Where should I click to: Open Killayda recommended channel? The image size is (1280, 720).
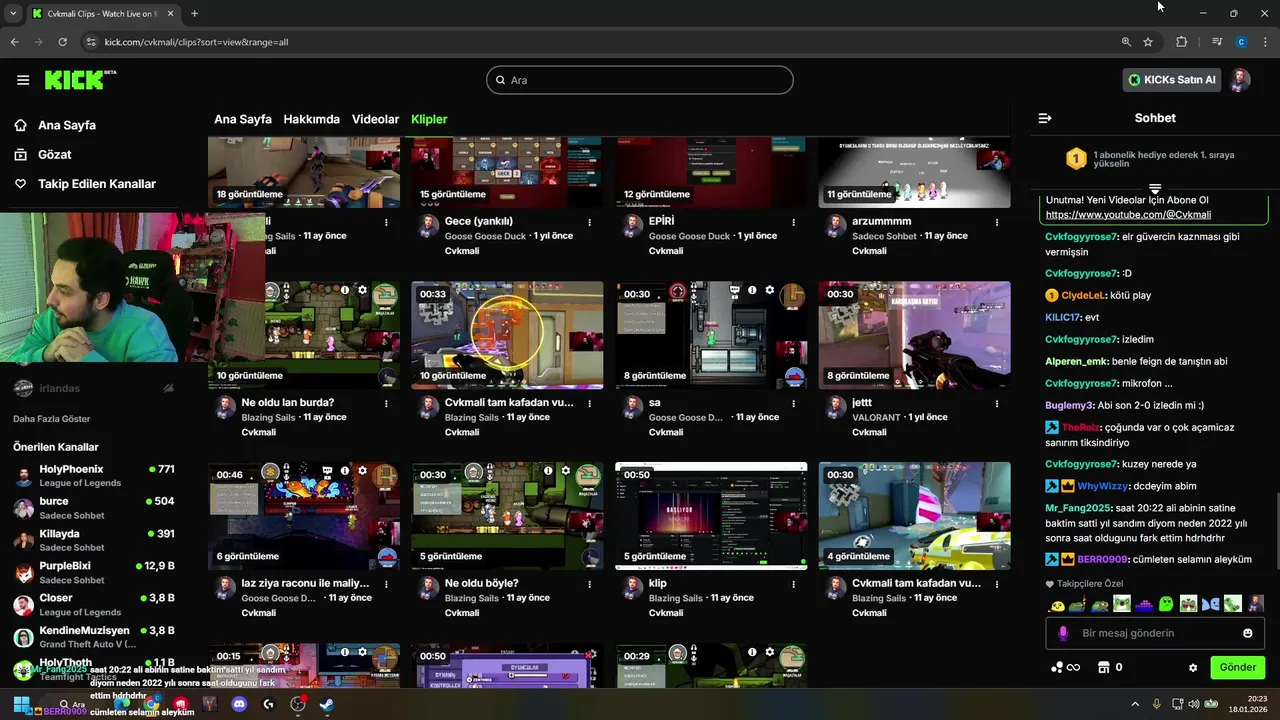pyautogui.click(x=95, y=540)
